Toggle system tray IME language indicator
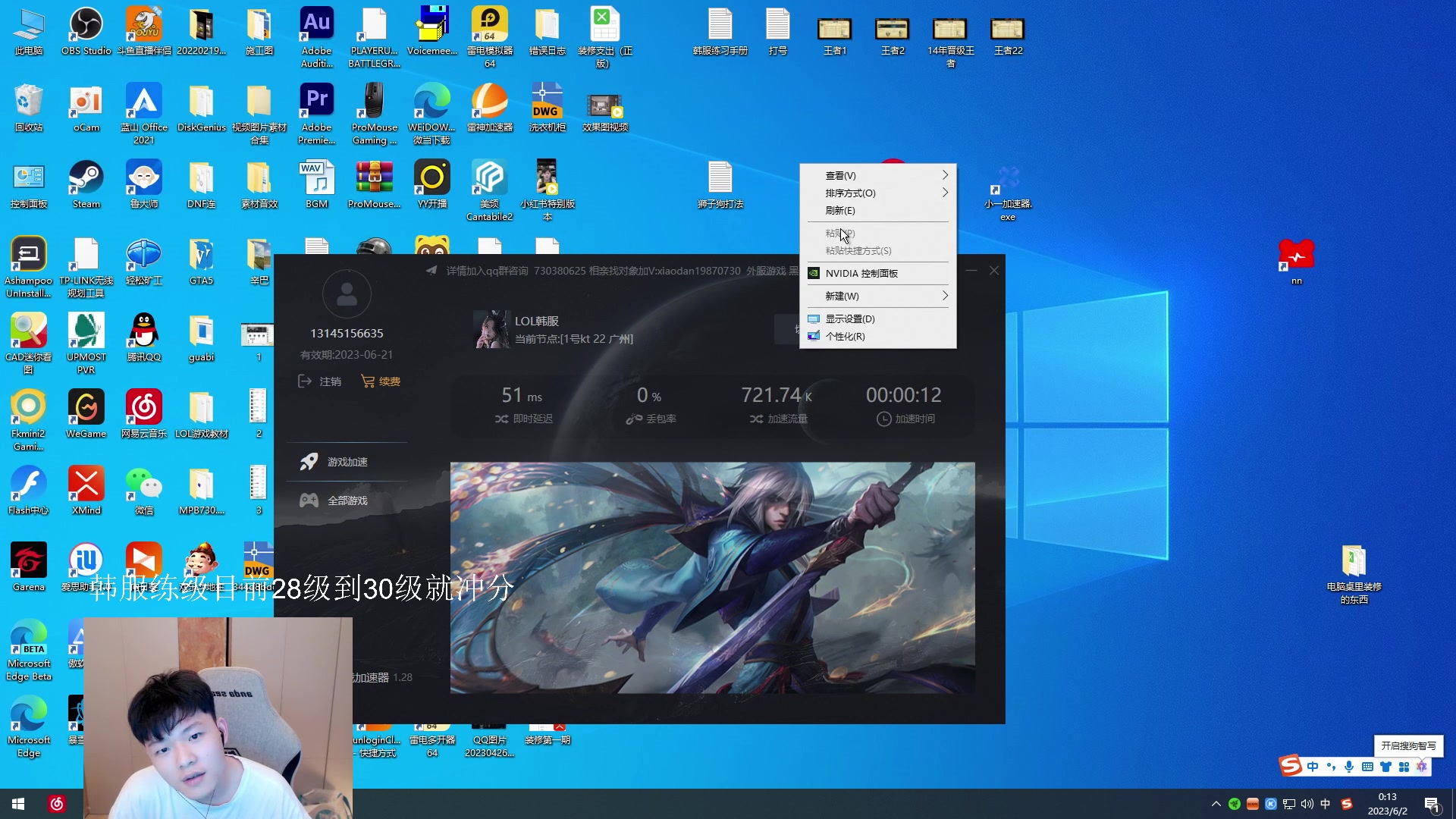1456x819 pixels. pos(1326,804)
